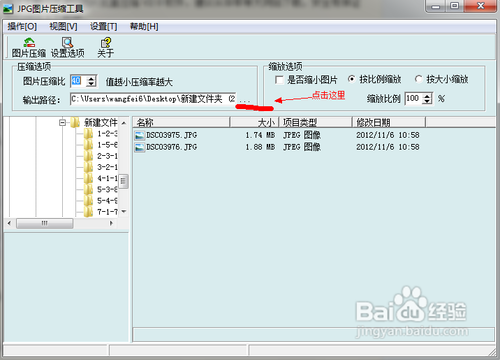Click the DSC03976.JPG file icon

(x=140, y=147)
